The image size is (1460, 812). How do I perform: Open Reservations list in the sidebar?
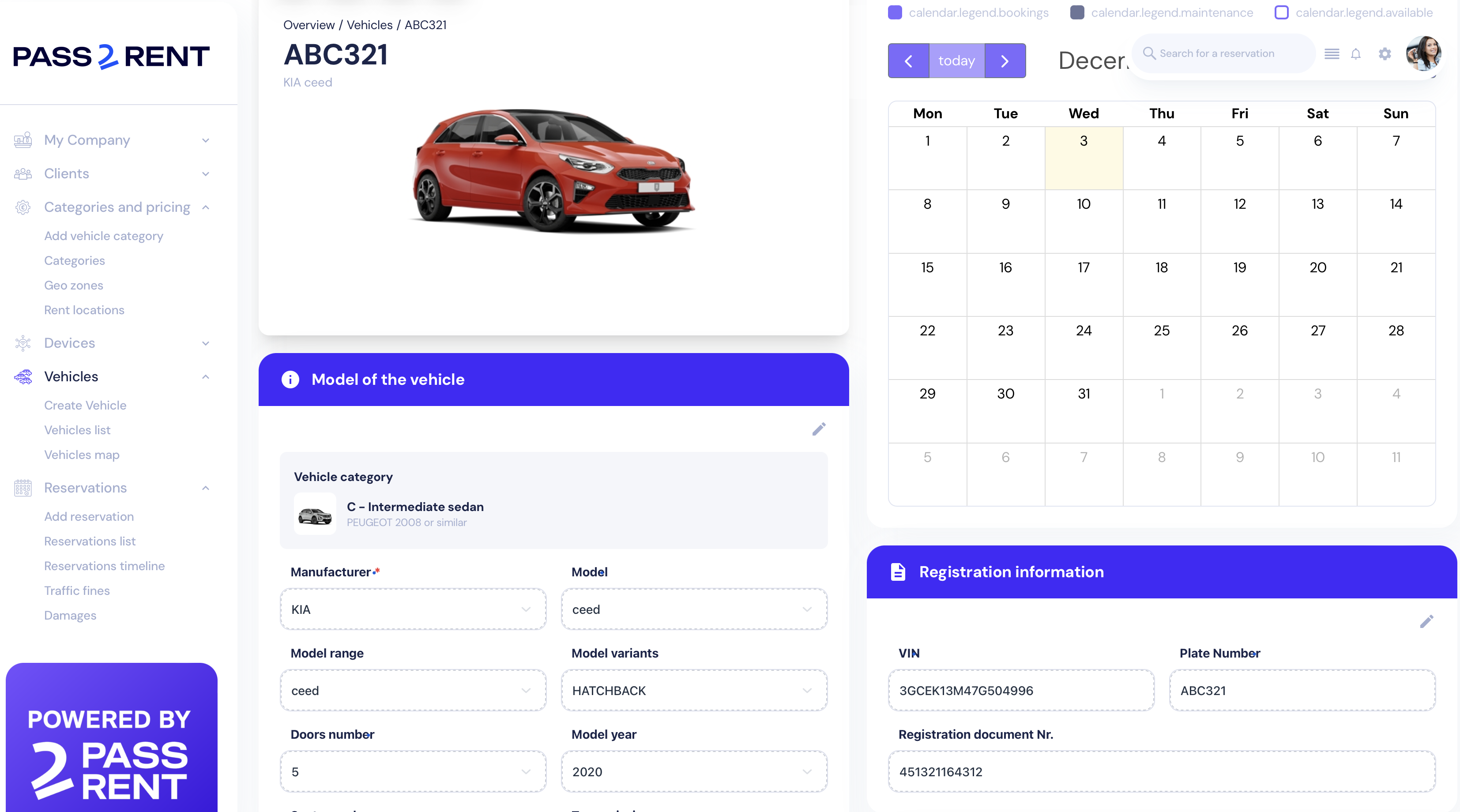click(x=90, y=541)
